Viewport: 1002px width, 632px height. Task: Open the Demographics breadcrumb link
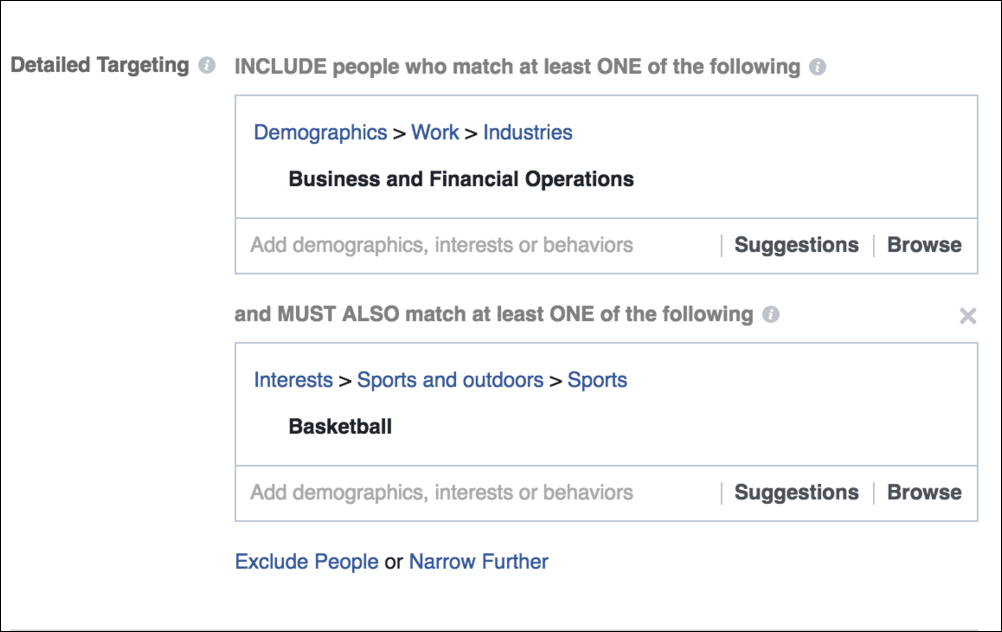320,132
